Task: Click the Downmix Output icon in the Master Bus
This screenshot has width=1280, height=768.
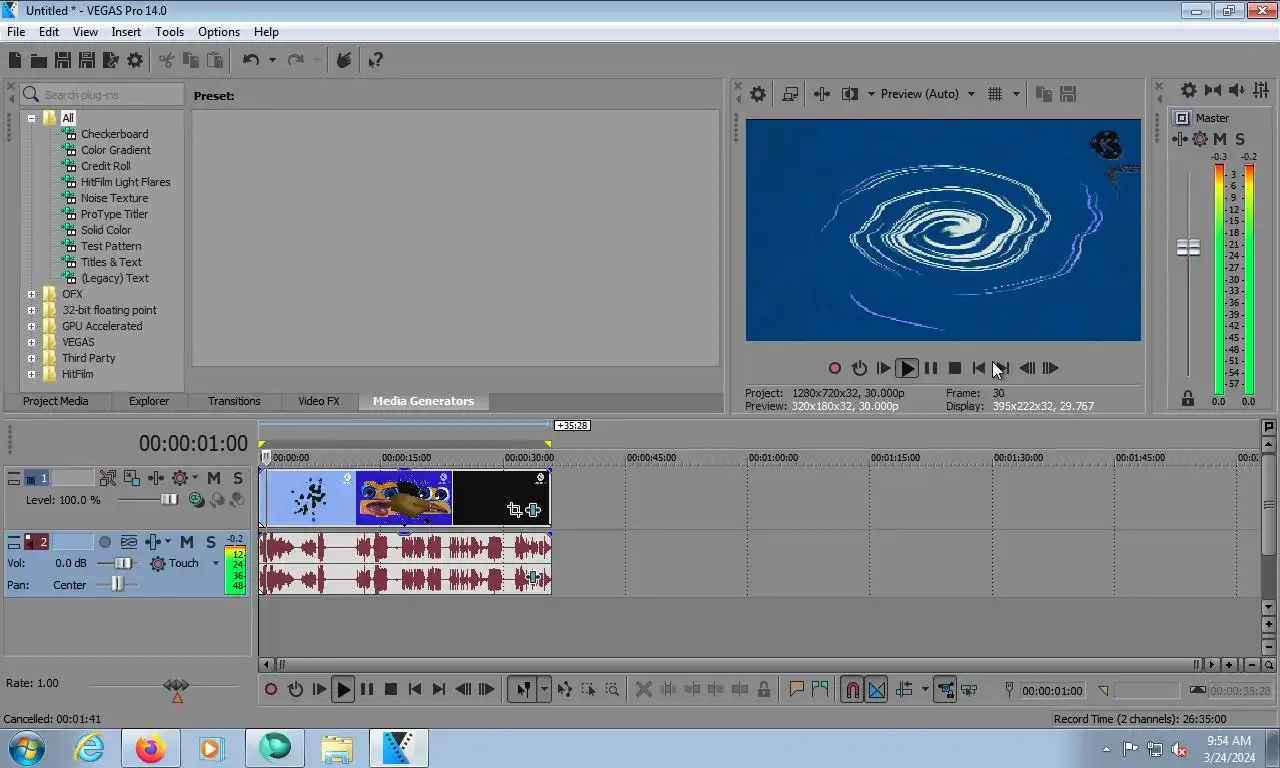Action: tap(1213, 90)
